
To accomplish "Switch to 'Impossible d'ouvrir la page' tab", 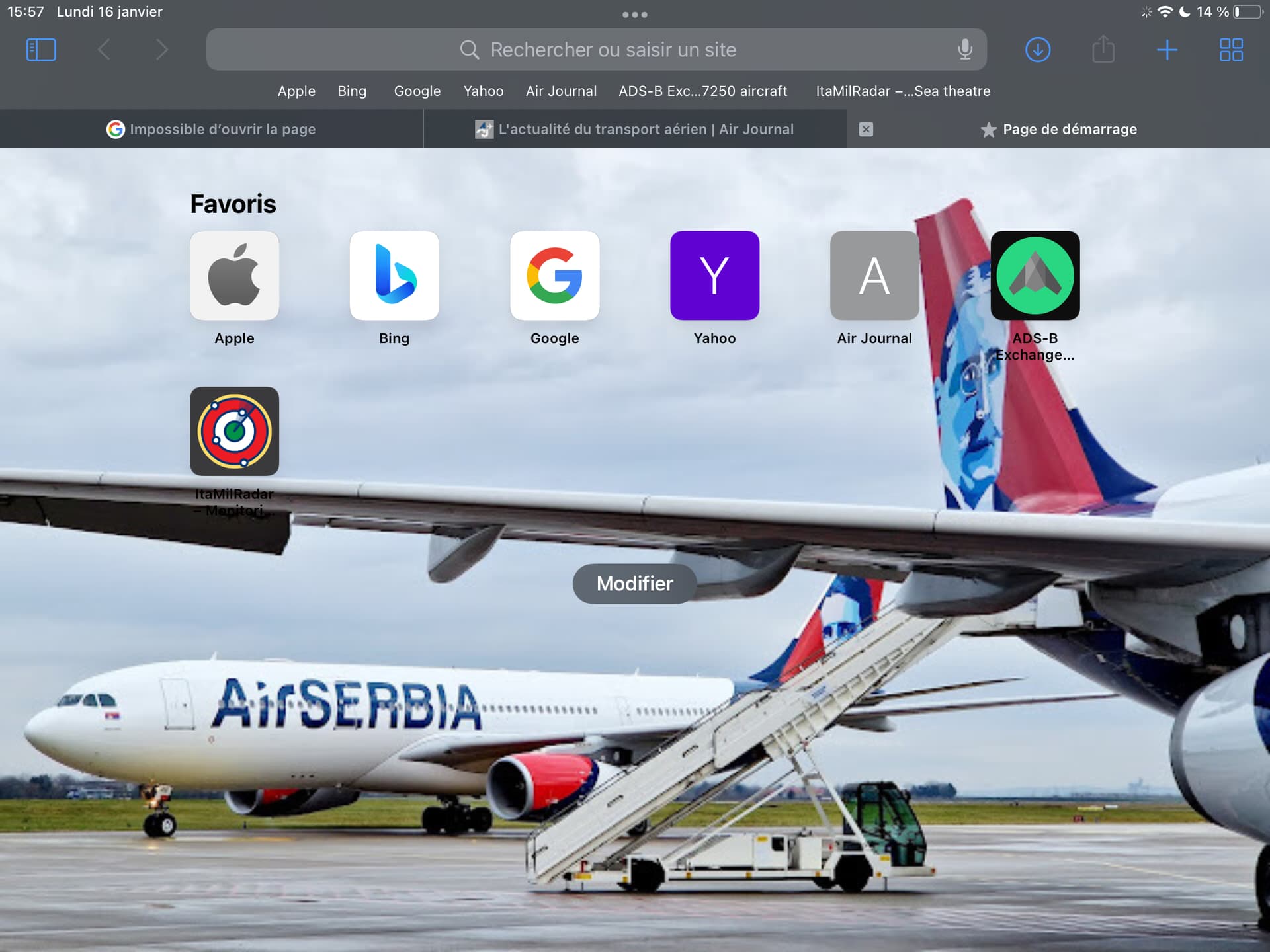I will 212,129.
